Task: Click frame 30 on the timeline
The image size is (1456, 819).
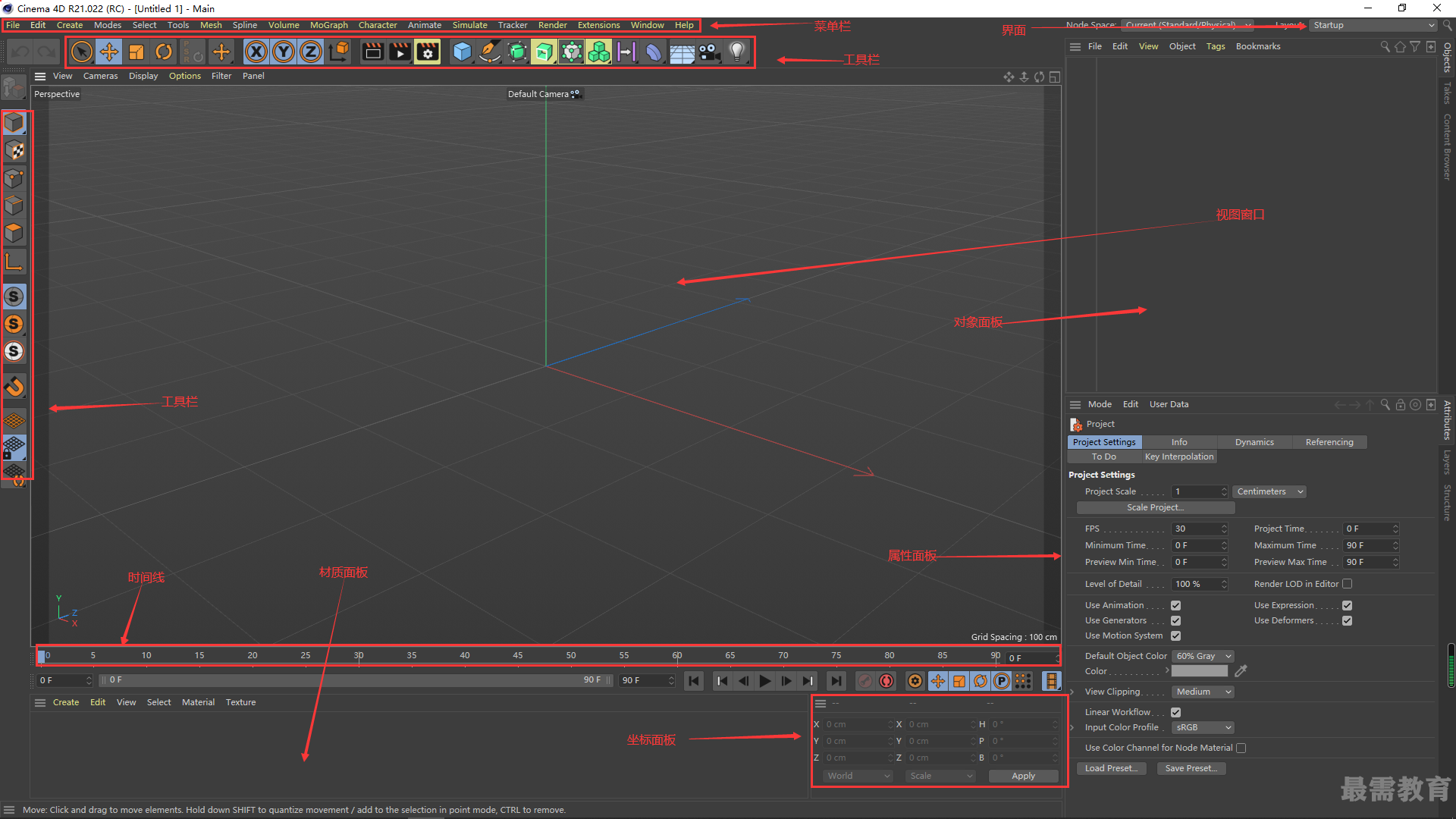Action: click(359, 656)
